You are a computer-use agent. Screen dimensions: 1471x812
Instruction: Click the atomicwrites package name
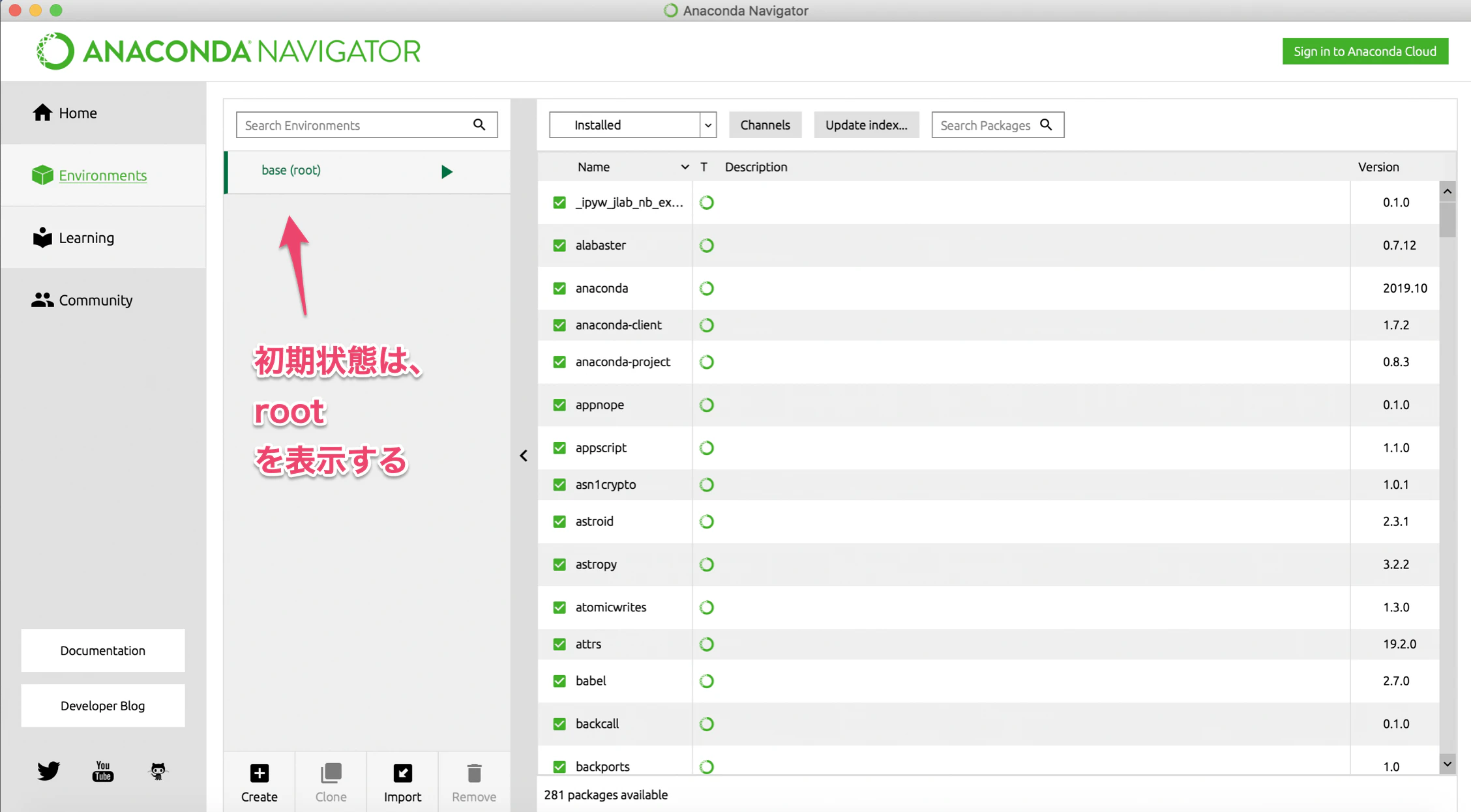tap(611, 607)
